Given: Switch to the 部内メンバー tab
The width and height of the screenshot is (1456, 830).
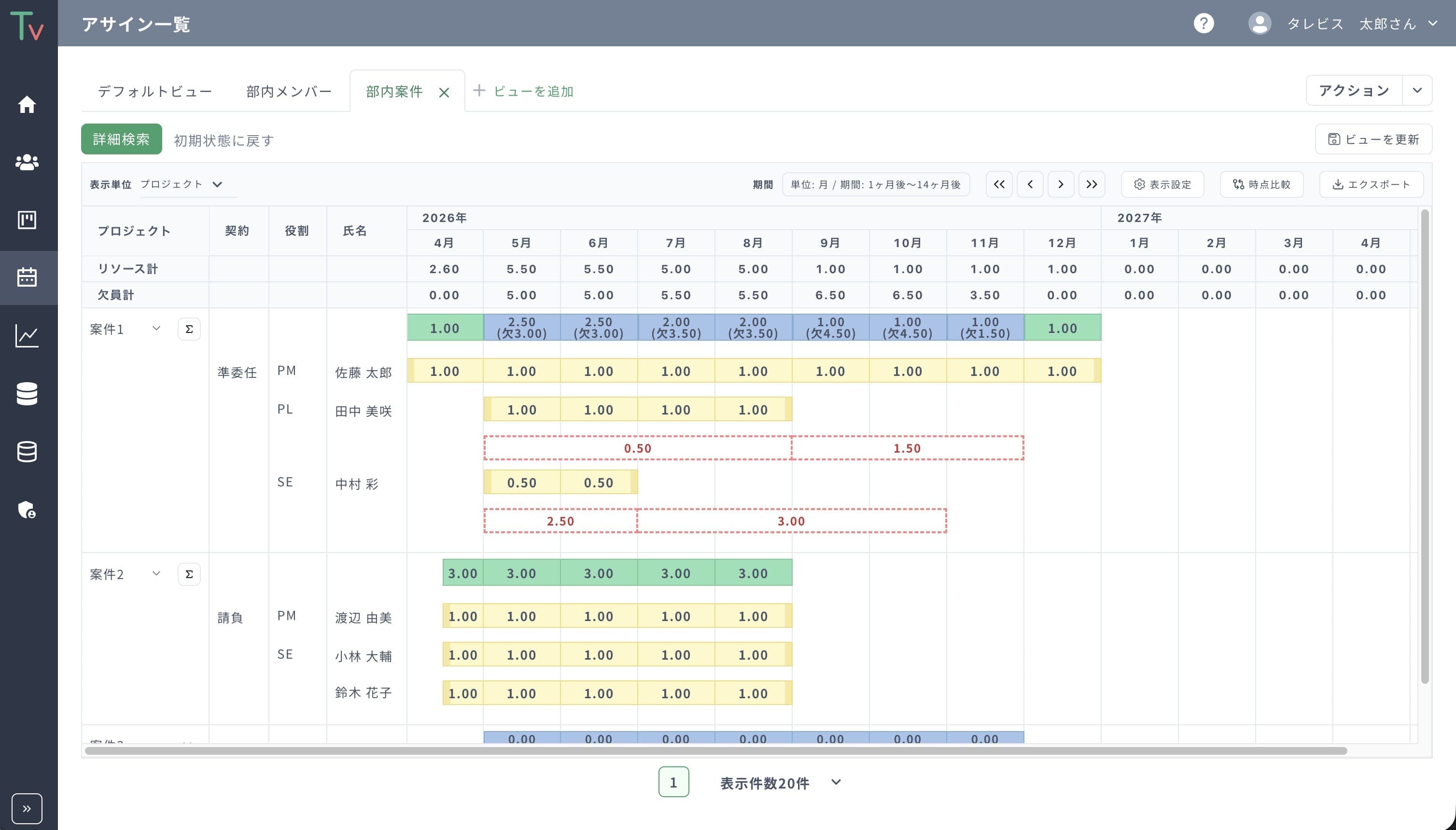Looking at the screenshot, I should 289,91.
